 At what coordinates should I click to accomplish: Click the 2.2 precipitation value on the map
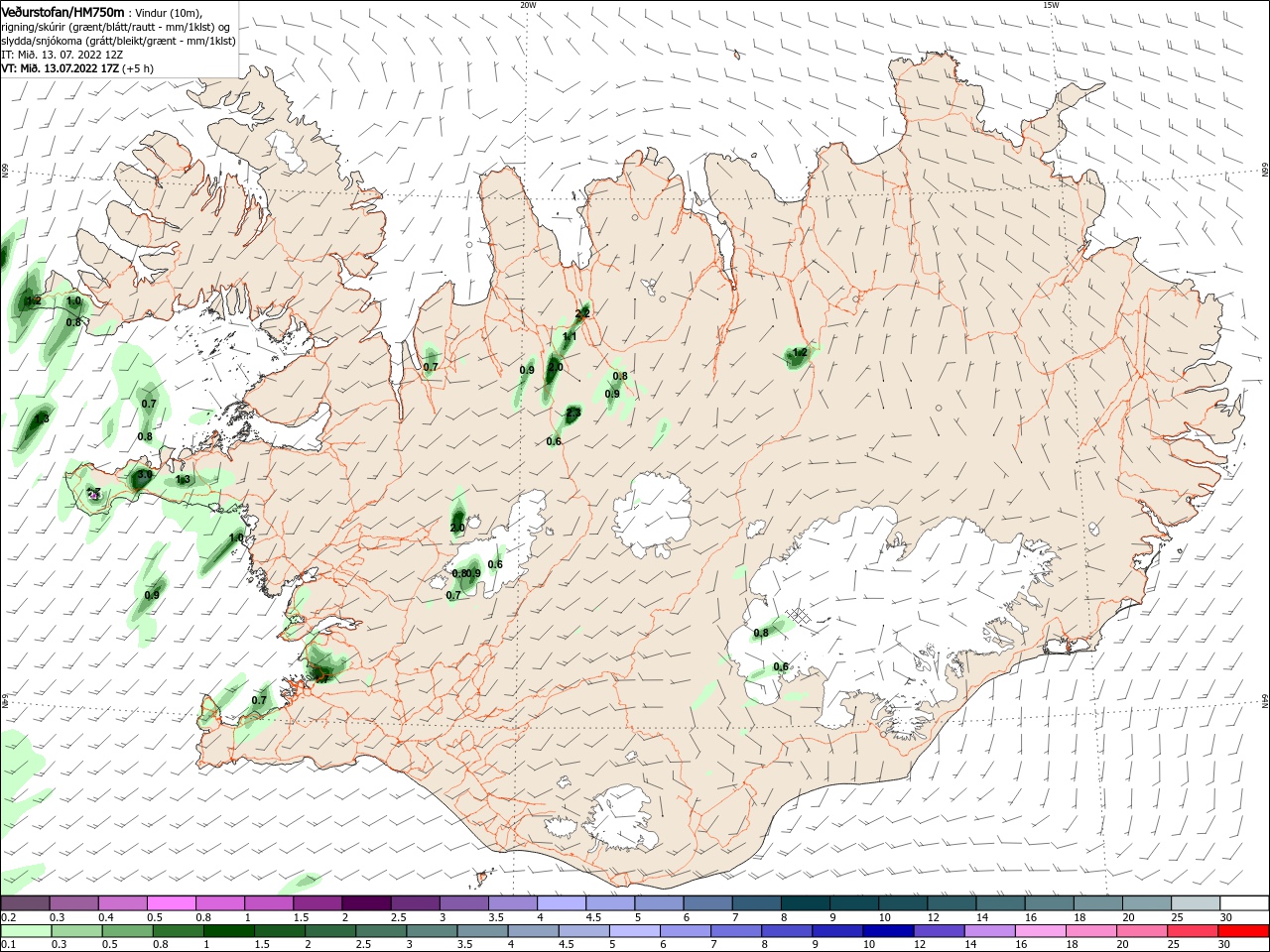pos(582,313)
